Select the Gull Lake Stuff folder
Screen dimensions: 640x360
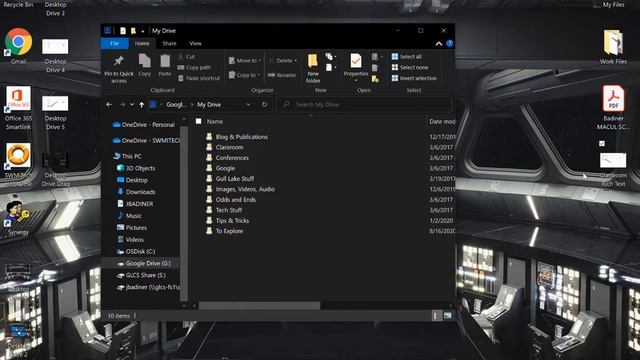click(230, 178)
